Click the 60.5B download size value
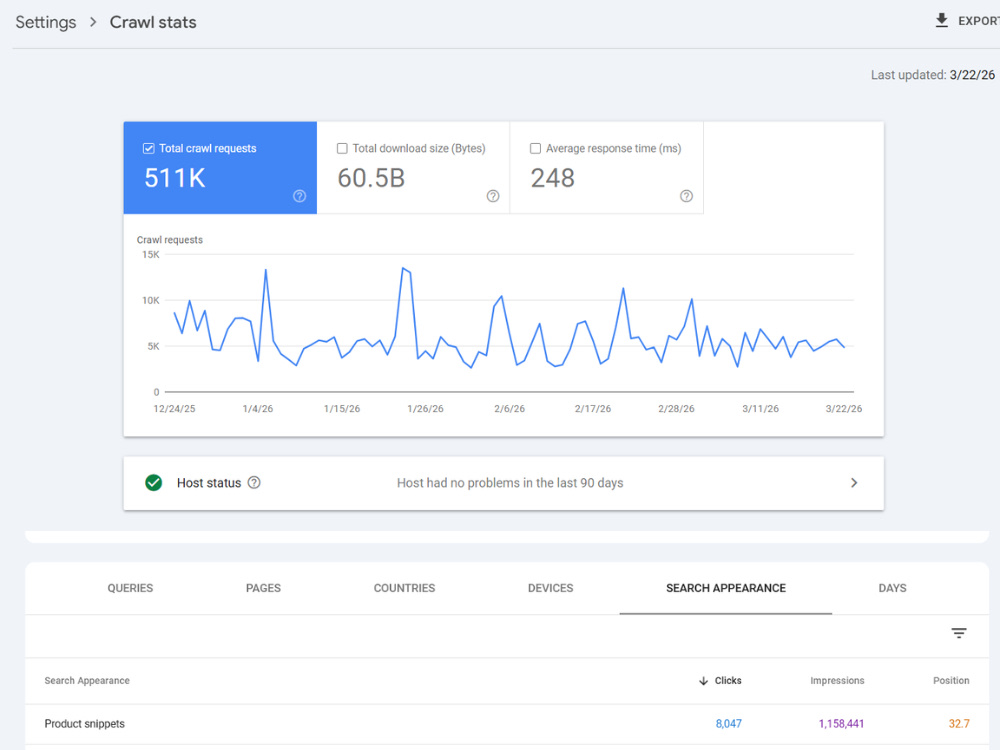The image size is (1000, 750). tap(371, 178)
